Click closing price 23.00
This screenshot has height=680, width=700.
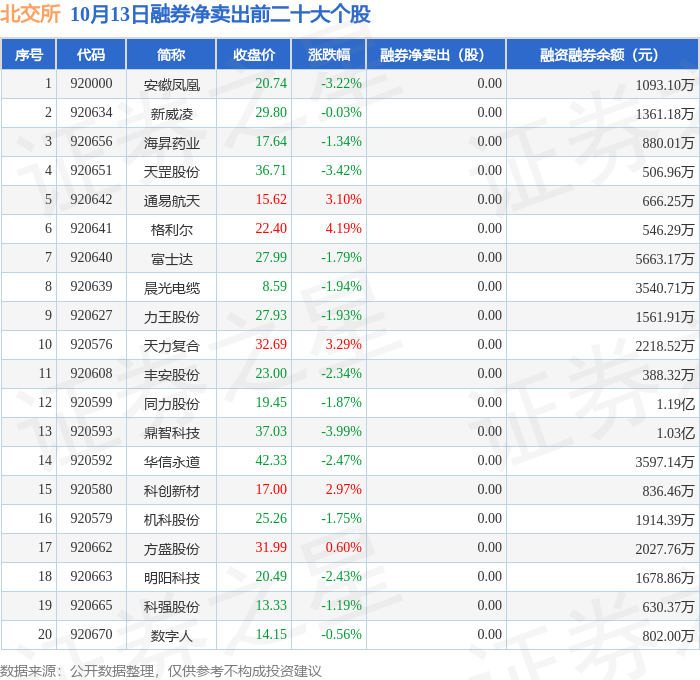(x=271, y=374)
